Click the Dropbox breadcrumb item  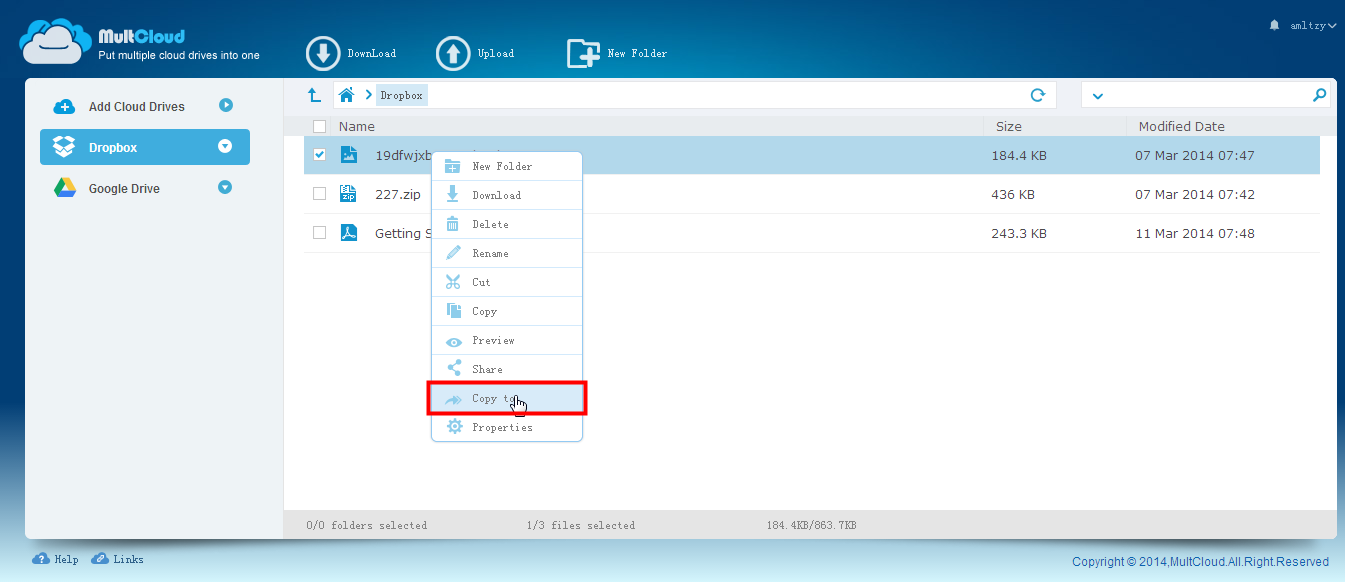click(401, 95)
